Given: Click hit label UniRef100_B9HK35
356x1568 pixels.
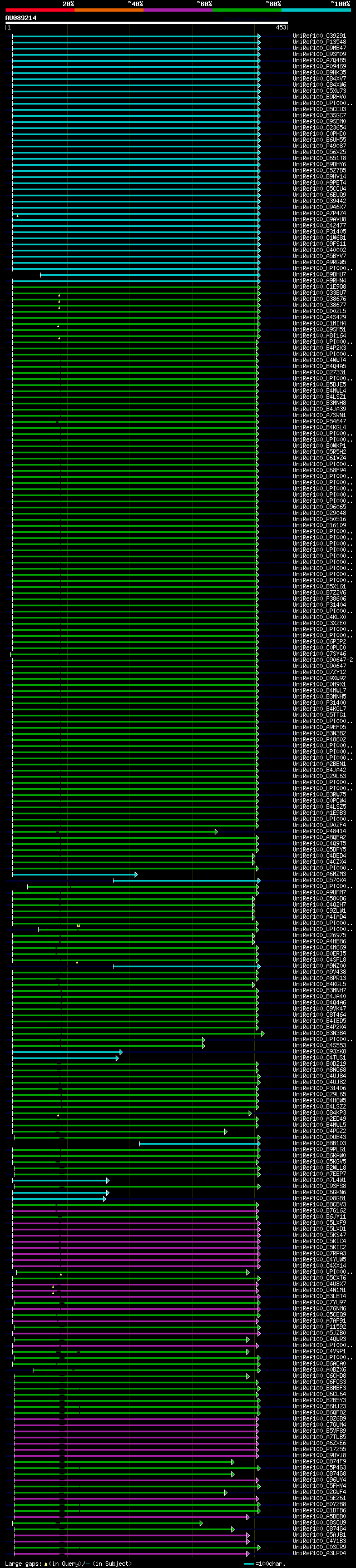Looking at the screenshot, I should point(319,72).
